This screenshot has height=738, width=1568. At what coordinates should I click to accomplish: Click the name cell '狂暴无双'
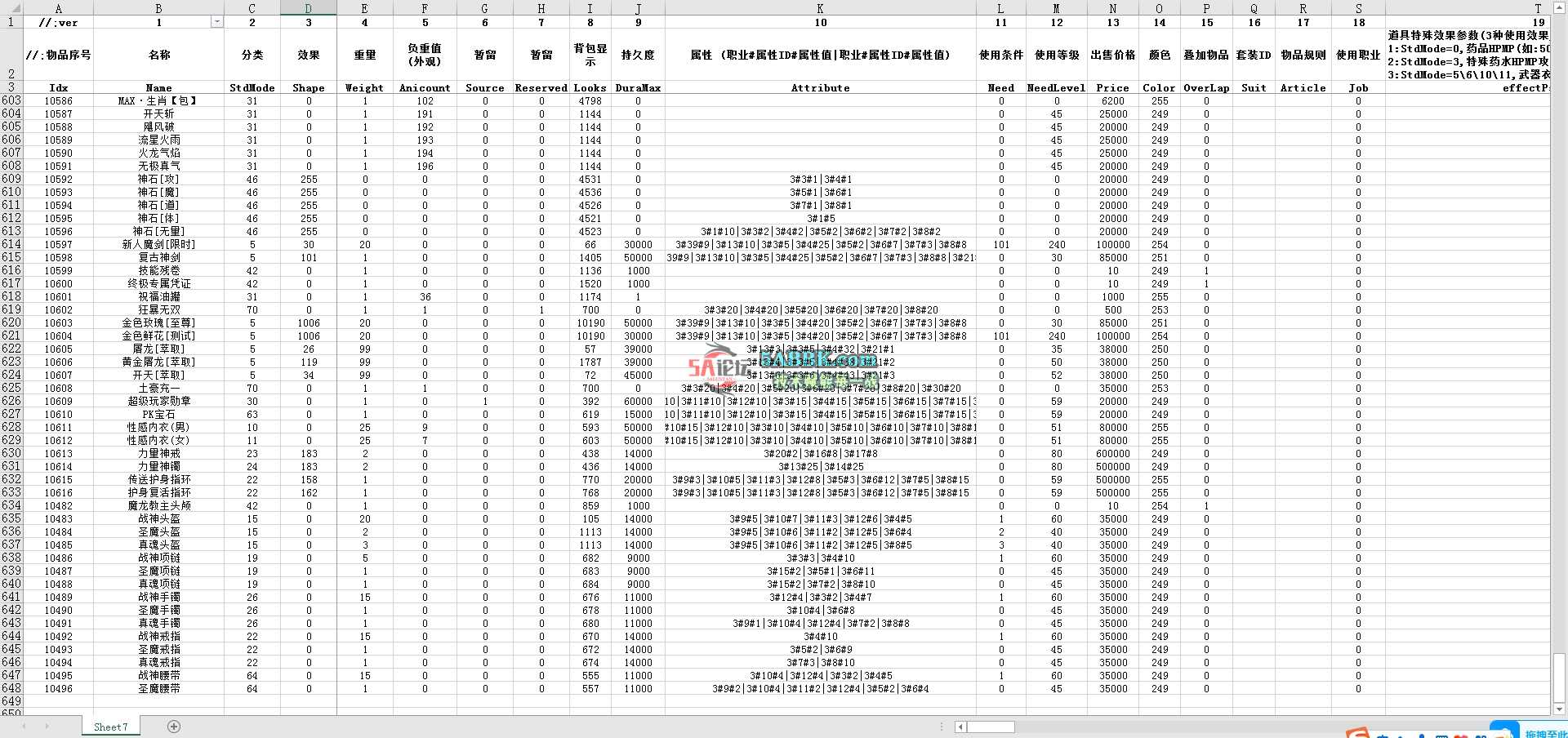(158, 309)
